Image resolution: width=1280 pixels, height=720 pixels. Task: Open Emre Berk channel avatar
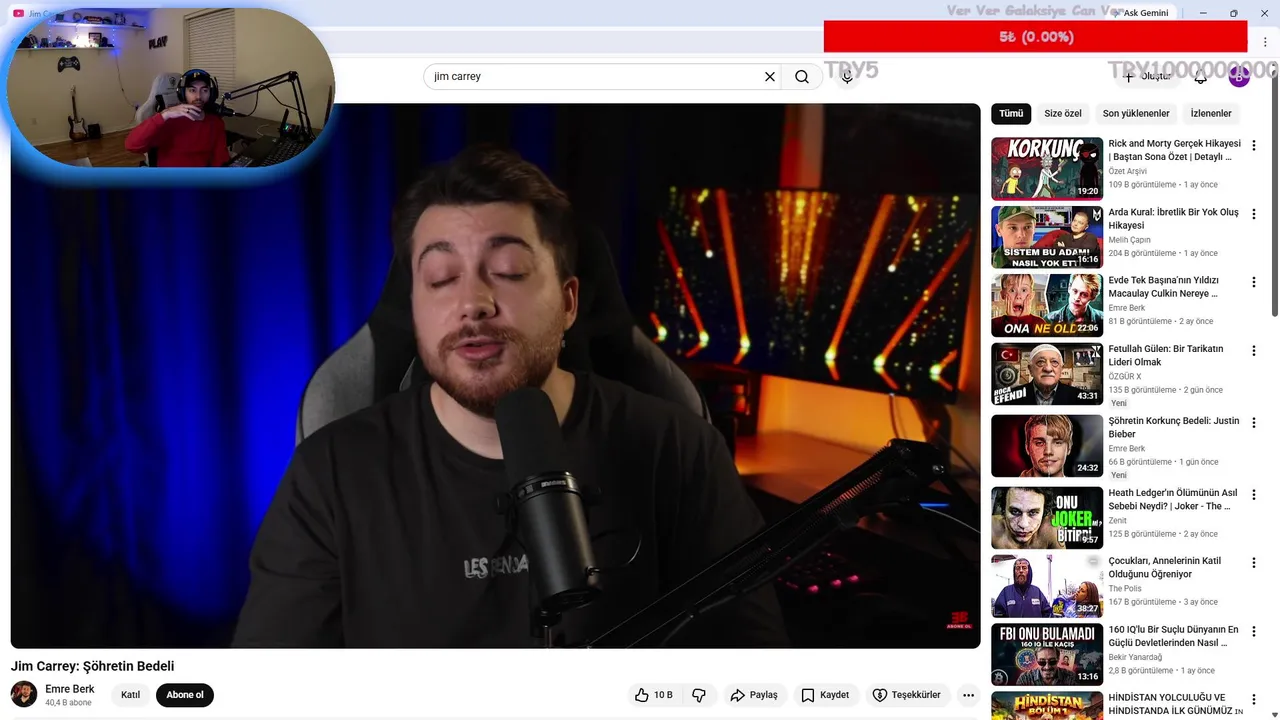[24, 694]
